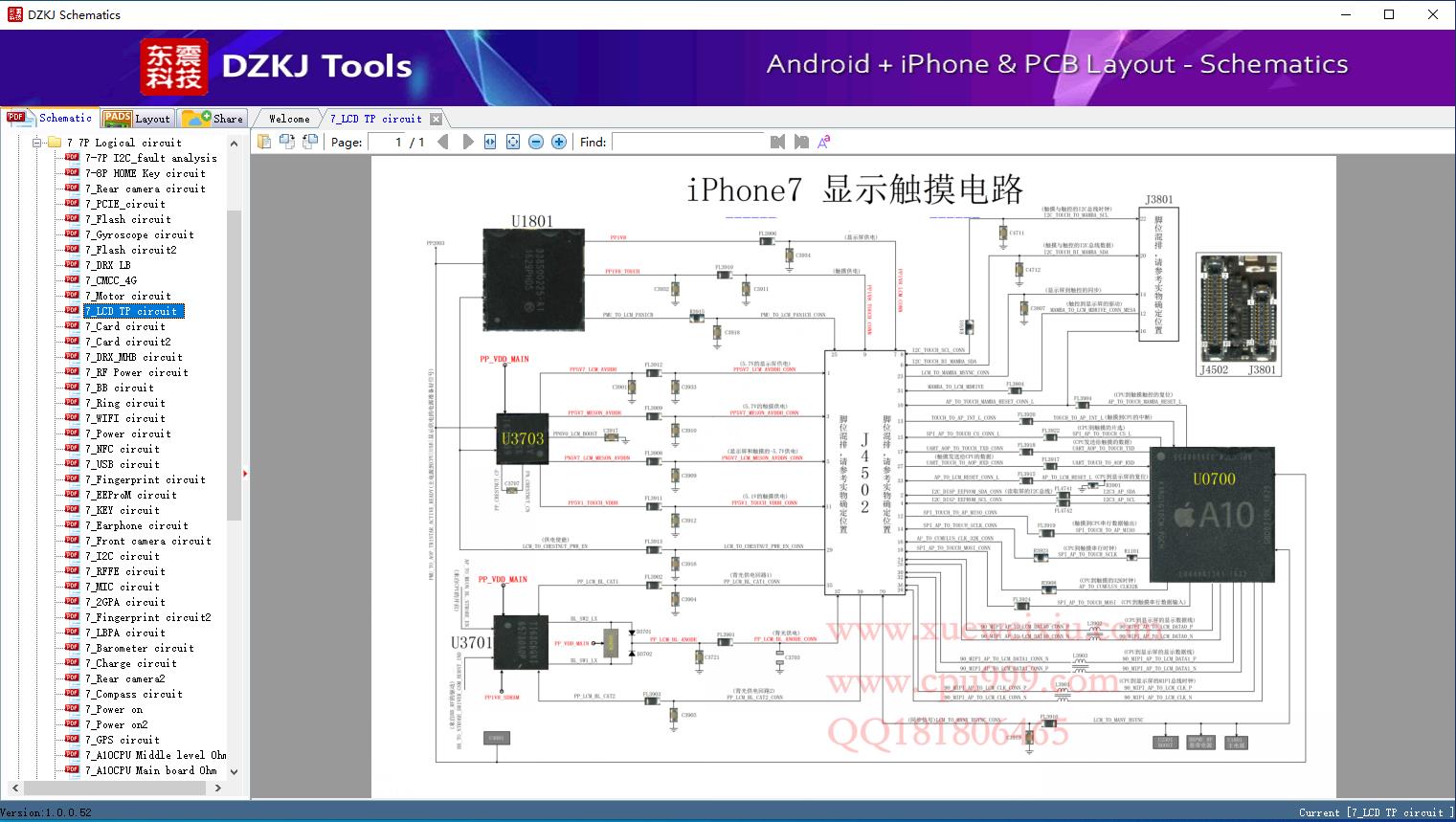Open 7_USB circuit

(x=122, y=464)
